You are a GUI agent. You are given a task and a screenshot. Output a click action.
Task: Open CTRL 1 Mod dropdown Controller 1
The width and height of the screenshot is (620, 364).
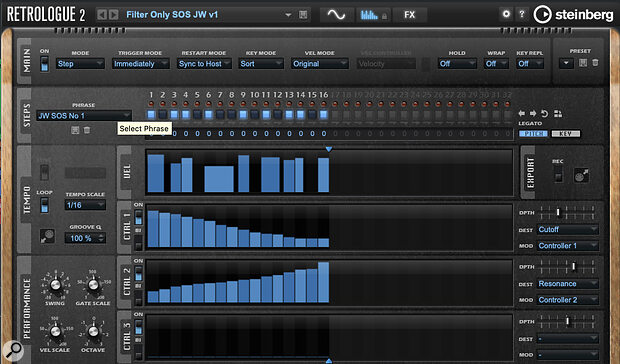[x=567, y=246]
